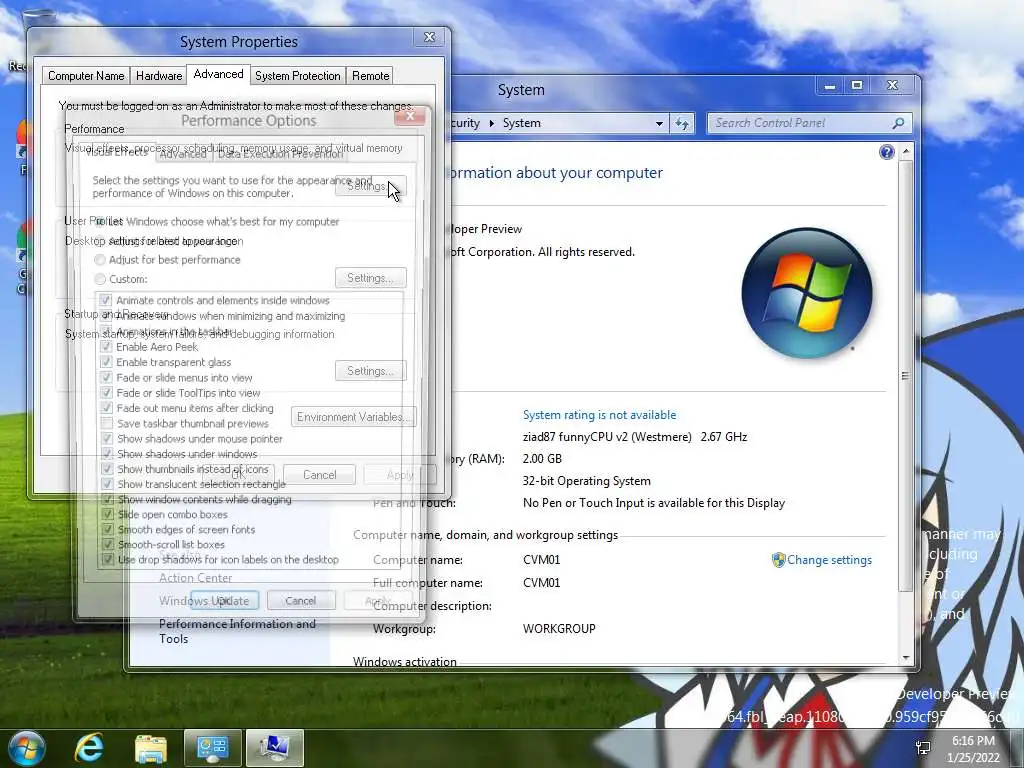Minimize the System window

tap(829, 86)
